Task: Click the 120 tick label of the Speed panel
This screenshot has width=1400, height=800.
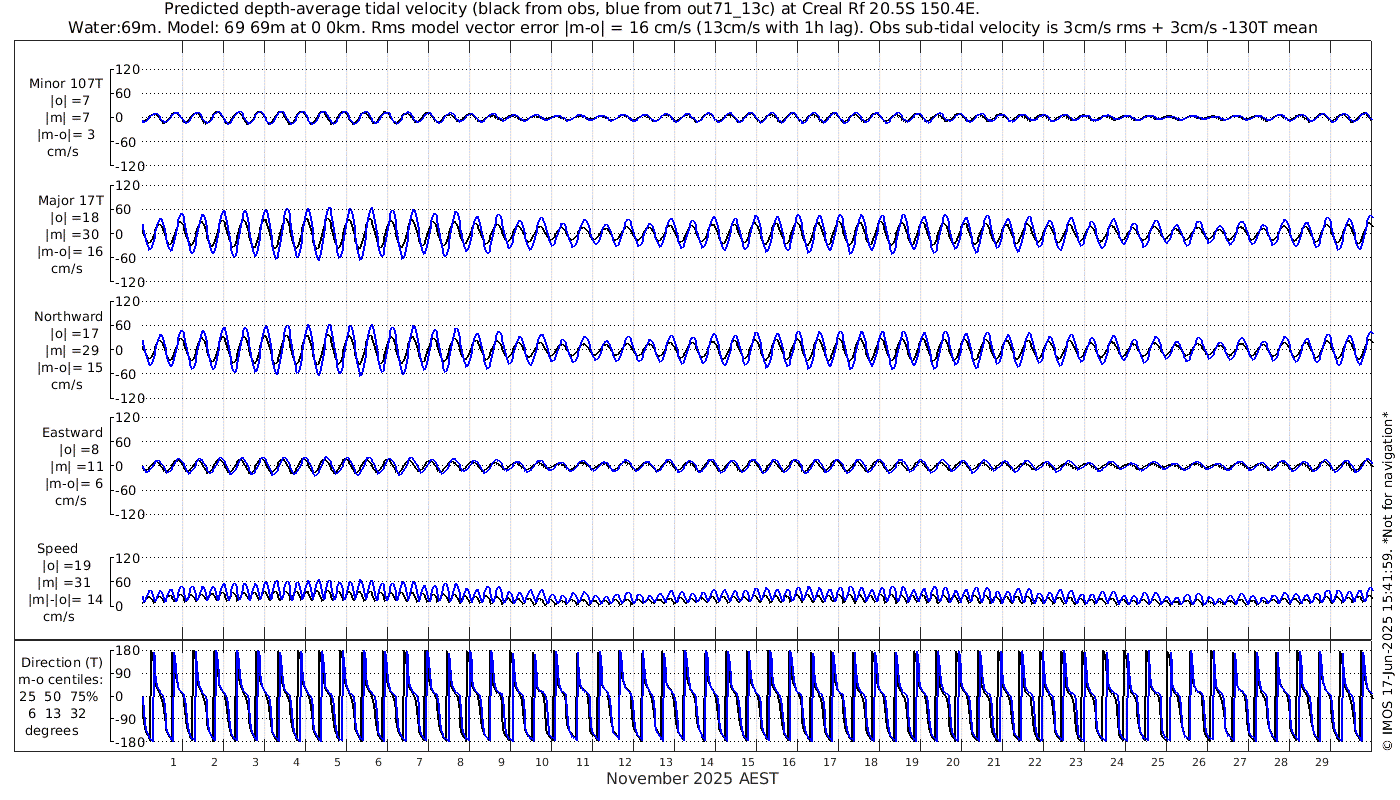Action: pos(125,558)
